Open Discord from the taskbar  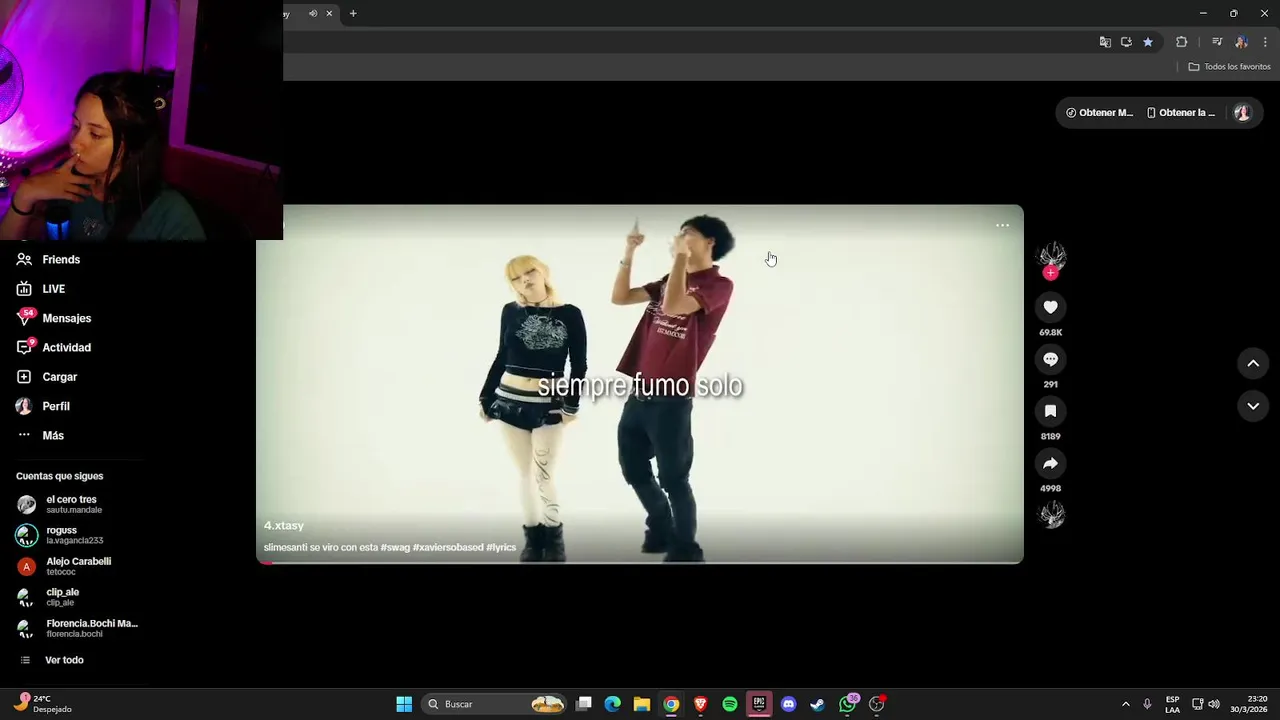[x=788, y=704]
